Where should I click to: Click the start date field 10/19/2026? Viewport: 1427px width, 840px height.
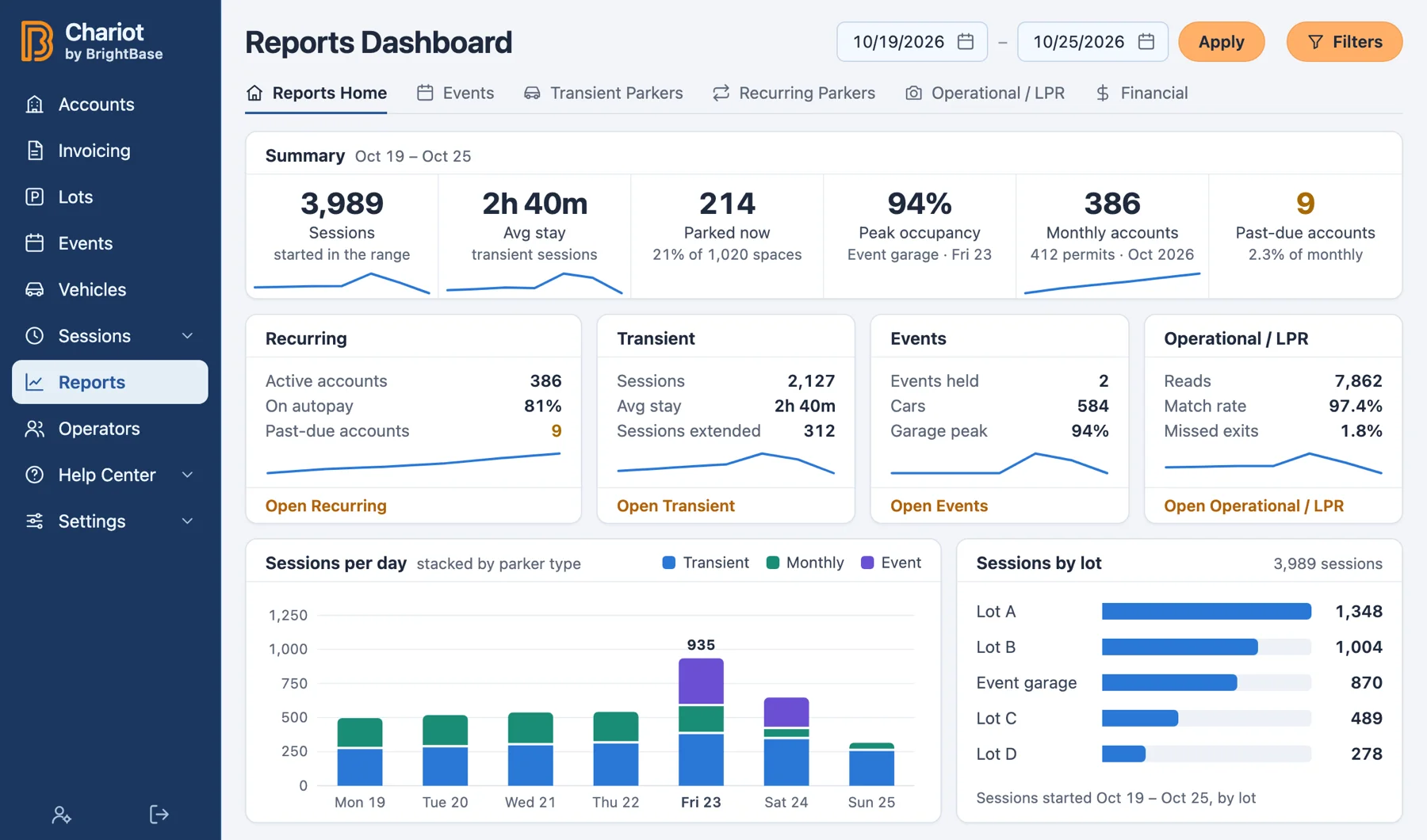(912, 41)
